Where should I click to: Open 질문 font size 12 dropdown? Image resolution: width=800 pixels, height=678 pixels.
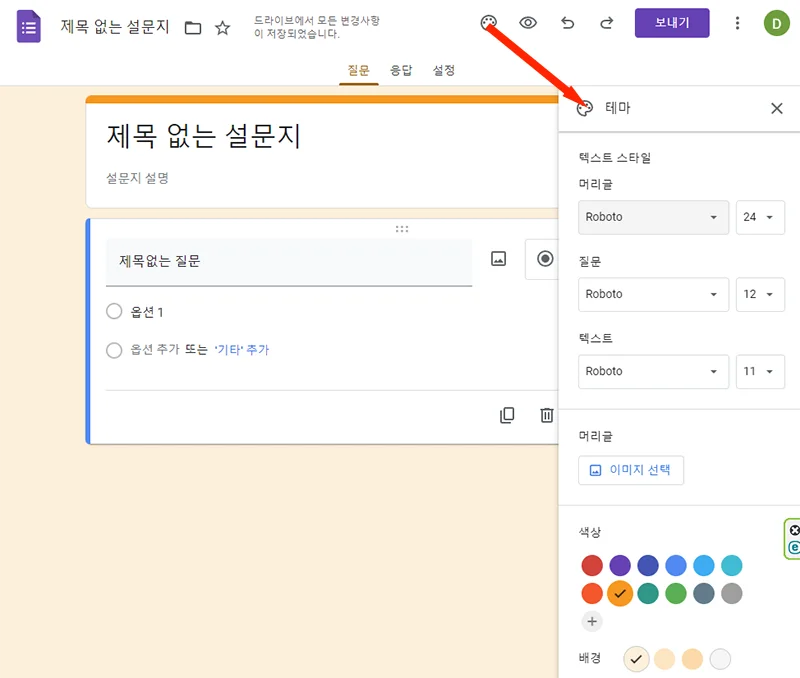pyautogui.click(x=760, y=294)
